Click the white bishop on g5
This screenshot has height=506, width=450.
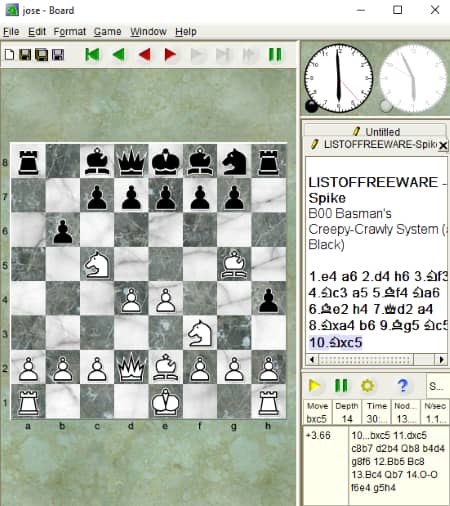tap(234, 265)
